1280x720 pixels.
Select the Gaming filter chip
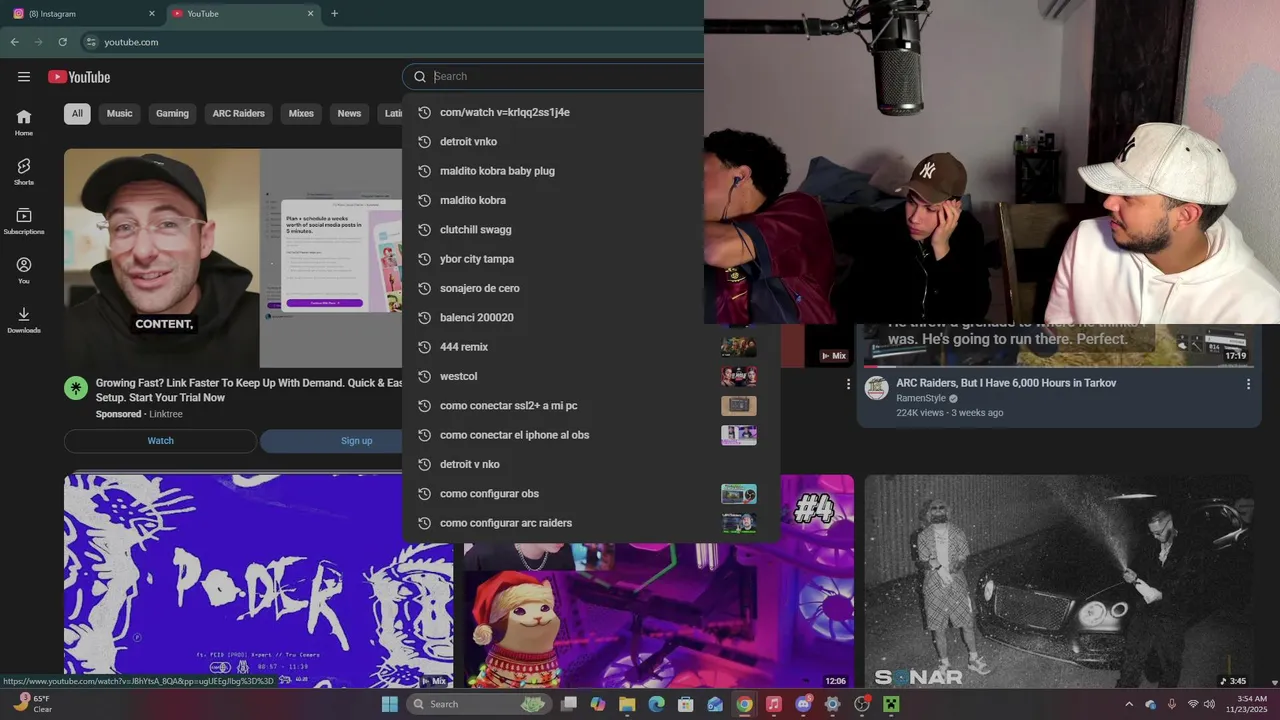[x=172, y=113]
